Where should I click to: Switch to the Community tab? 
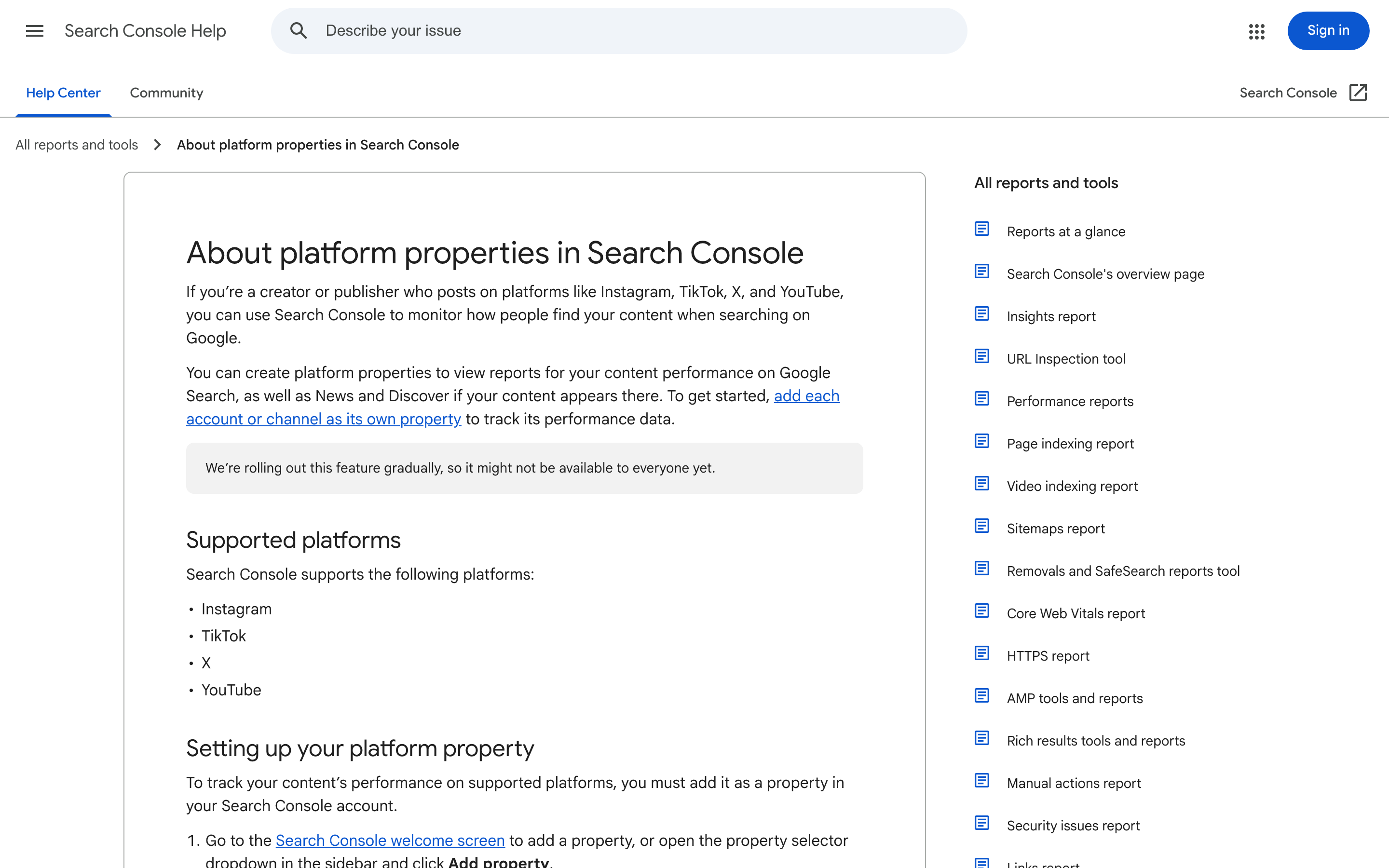tap(166, 93)
